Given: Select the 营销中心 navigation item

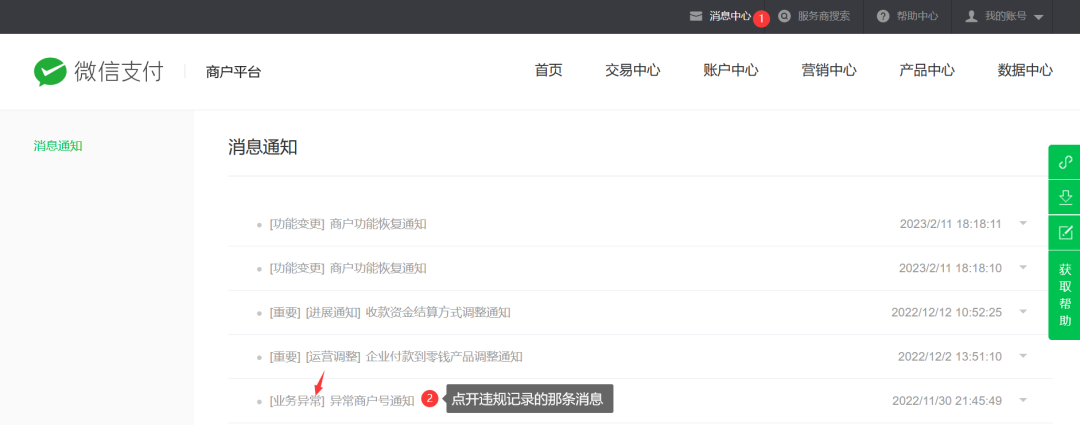Looking at the screenshot, I should click(x=828, y=70).
